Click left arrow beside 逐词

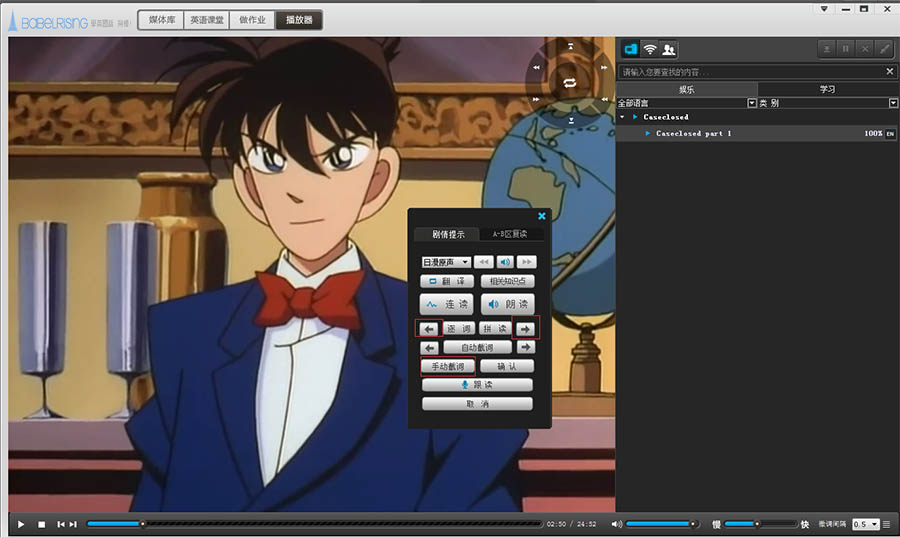(429, 329)
